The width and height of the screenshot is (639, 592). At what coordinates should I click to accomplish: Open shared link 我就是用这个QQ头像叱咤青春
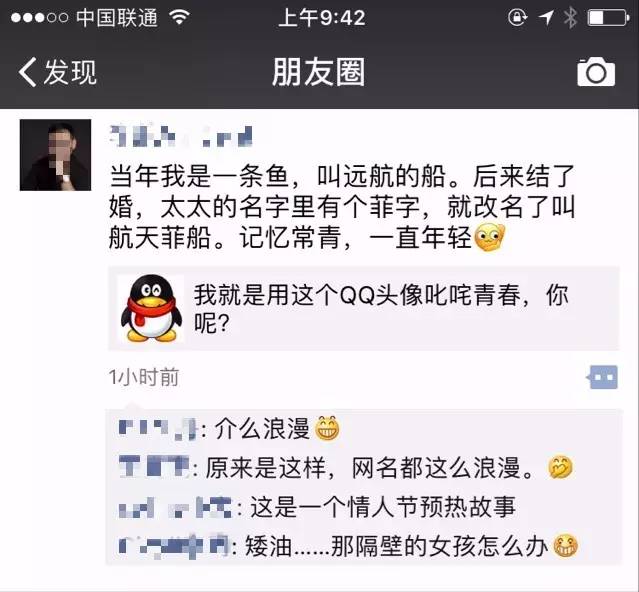point(364,308)
